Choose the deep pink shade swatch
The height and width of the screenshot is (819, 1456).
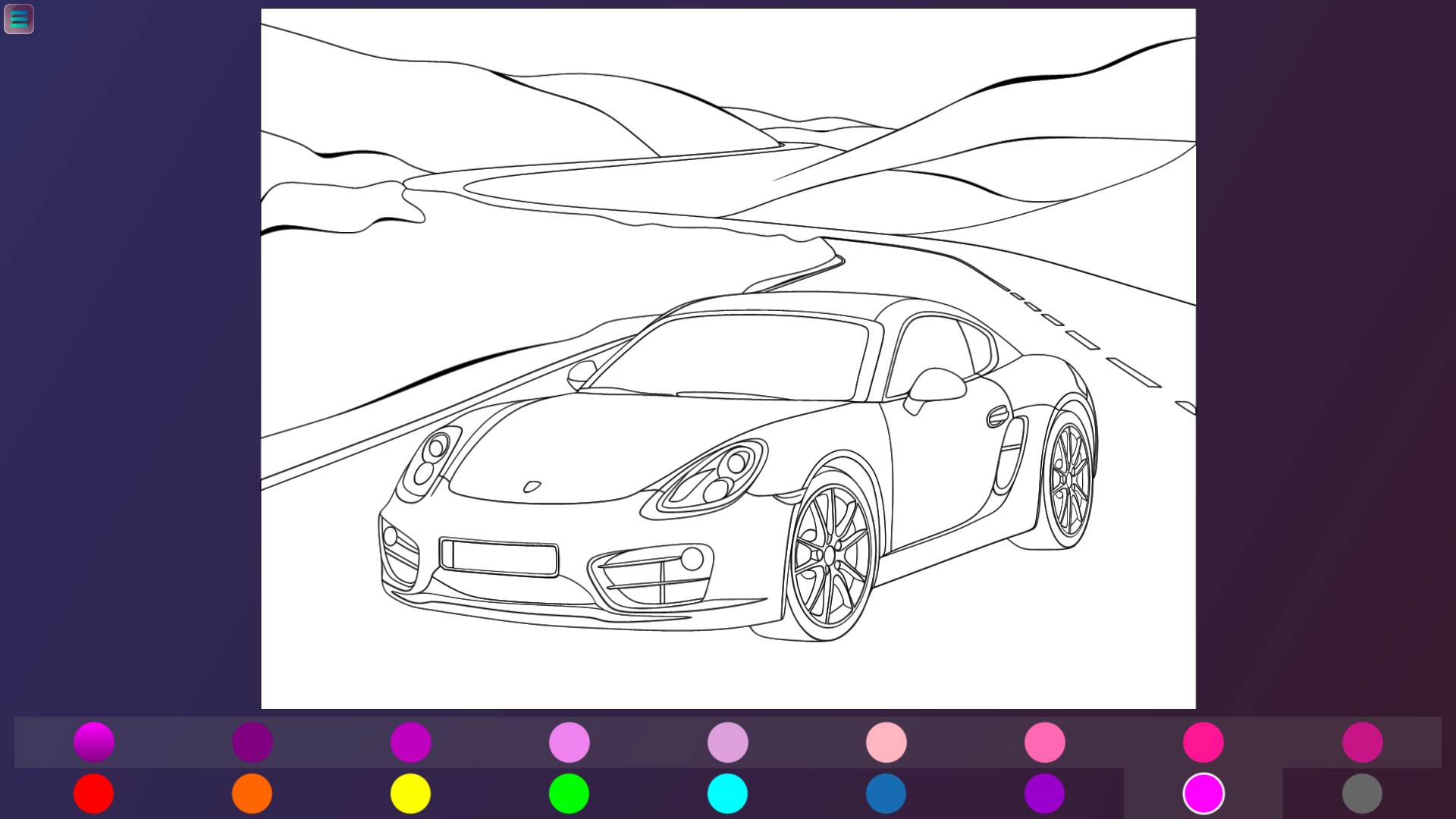tap(1203, 742)
